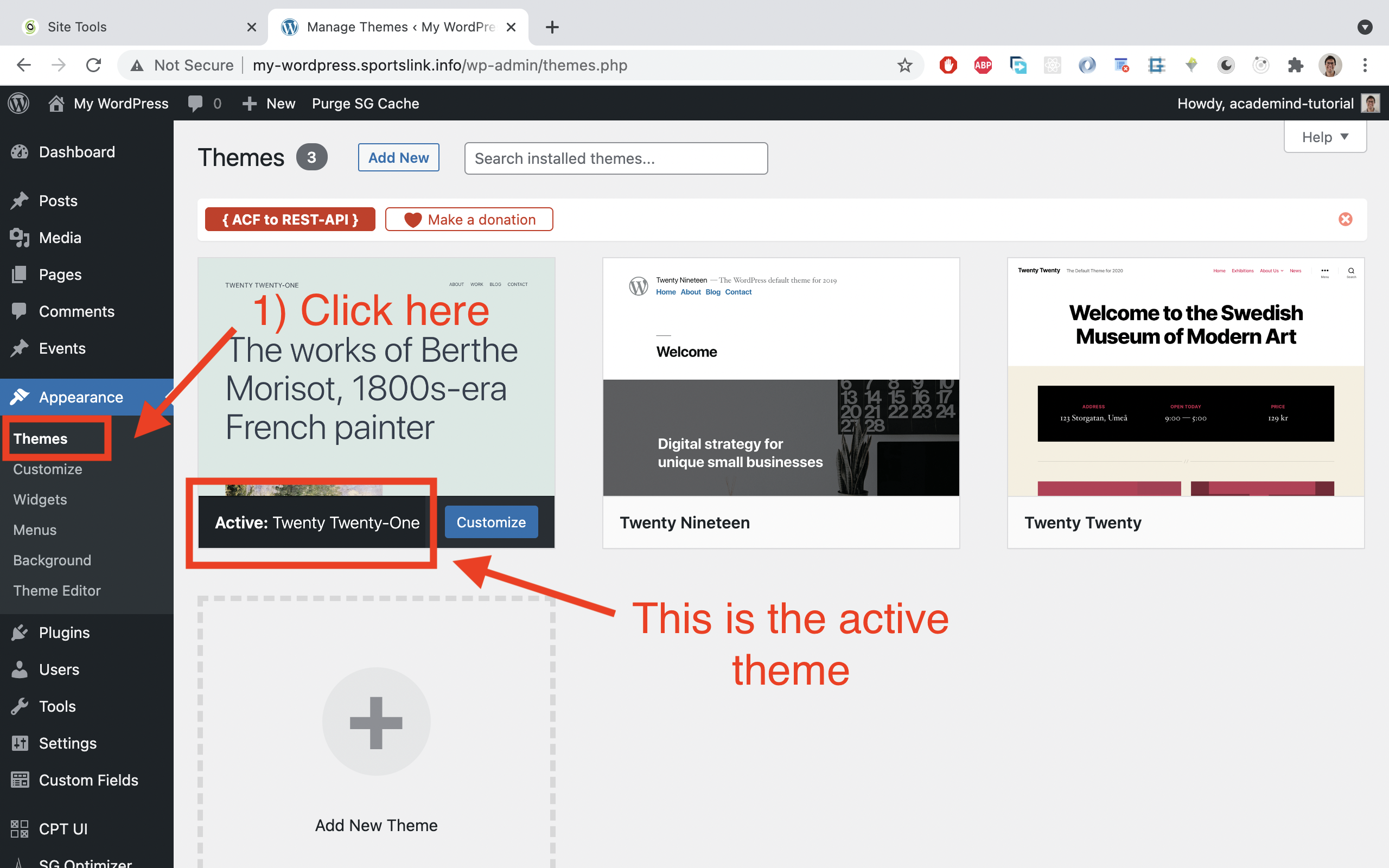Screen dimensions: 1389x868
Task: Expand the browser profile menu via three-dot icon
Action: click(1365, 65)
